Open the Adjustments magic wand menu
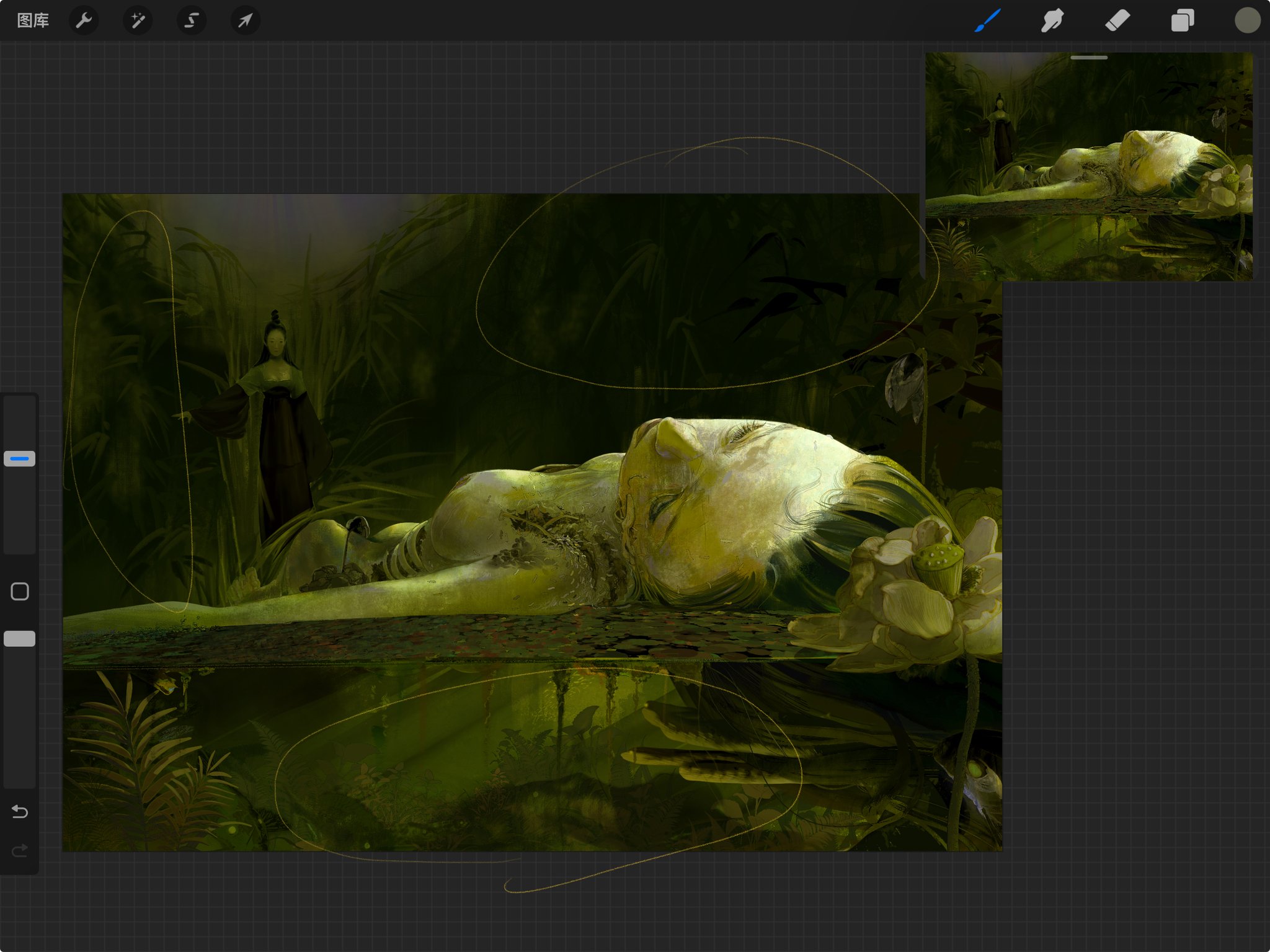The height and width of the screenshot is (952, 1270). pyautogui.click(x=138, y=20)
